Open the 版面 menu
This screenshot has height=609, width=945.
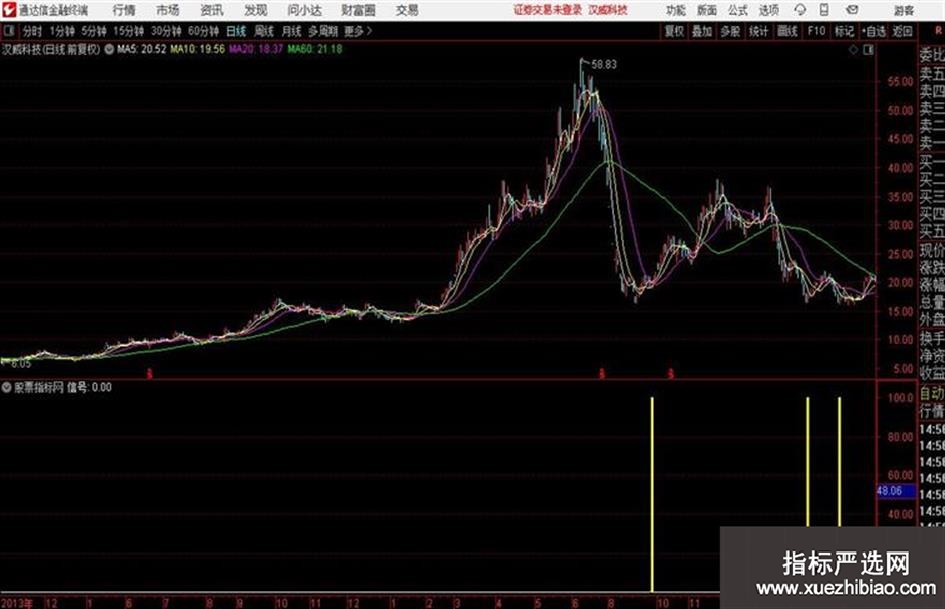706,10
